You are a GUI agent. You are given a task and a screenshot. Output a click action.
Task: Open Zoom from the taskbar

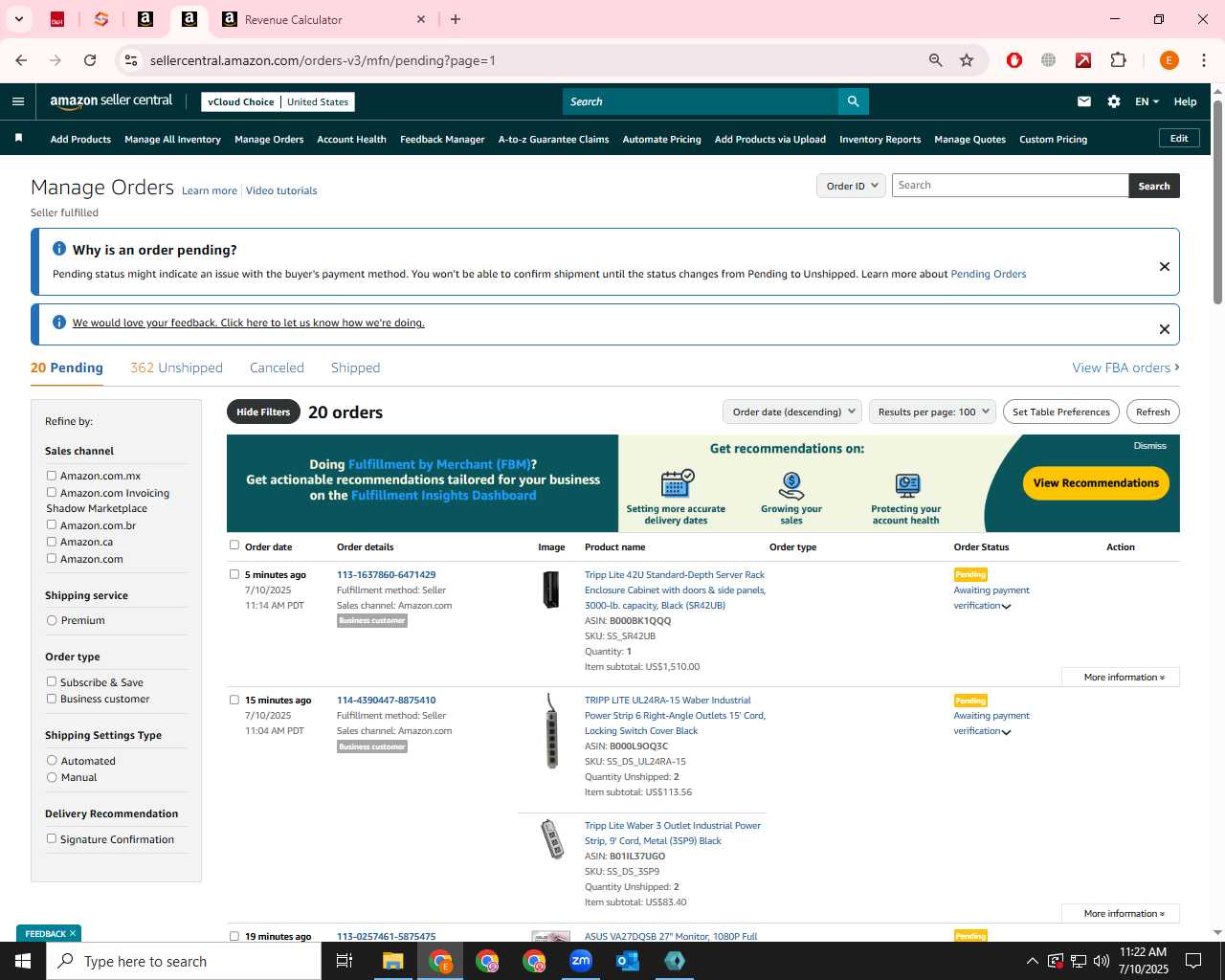pos(581,961)
